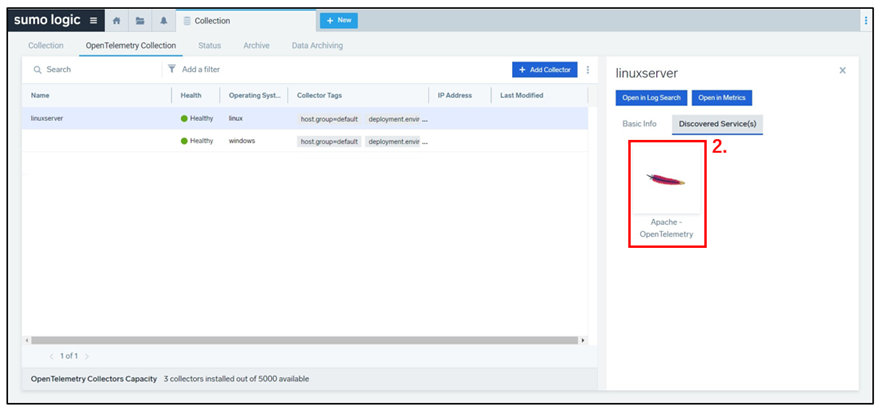Click the windows operating system cell
The height and width of the screenshot is (411, 886).
click(242, 141)
